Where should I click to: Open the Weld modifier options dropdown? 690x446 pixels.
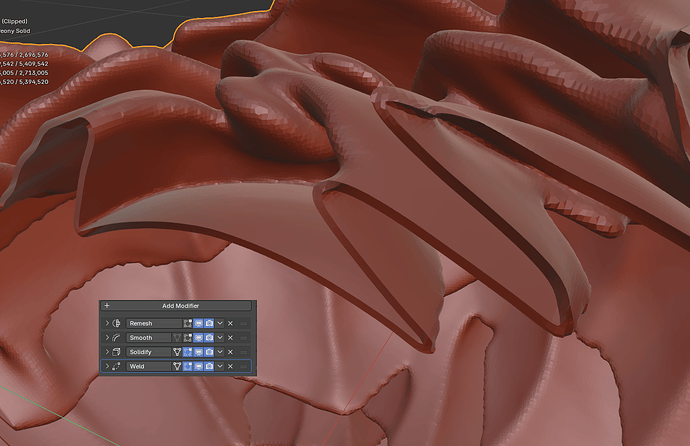click(220, 366)
